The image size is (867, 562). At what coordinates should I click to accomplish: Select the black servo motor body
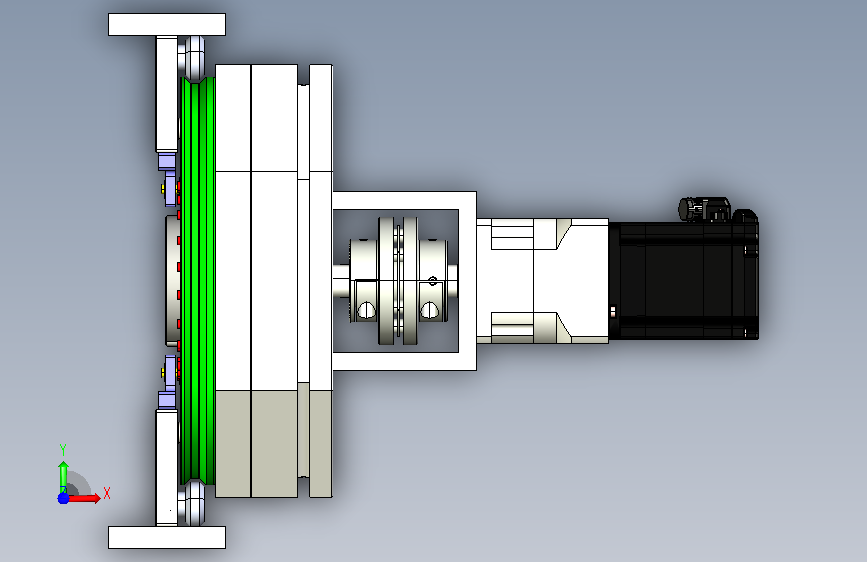(684, 281)
